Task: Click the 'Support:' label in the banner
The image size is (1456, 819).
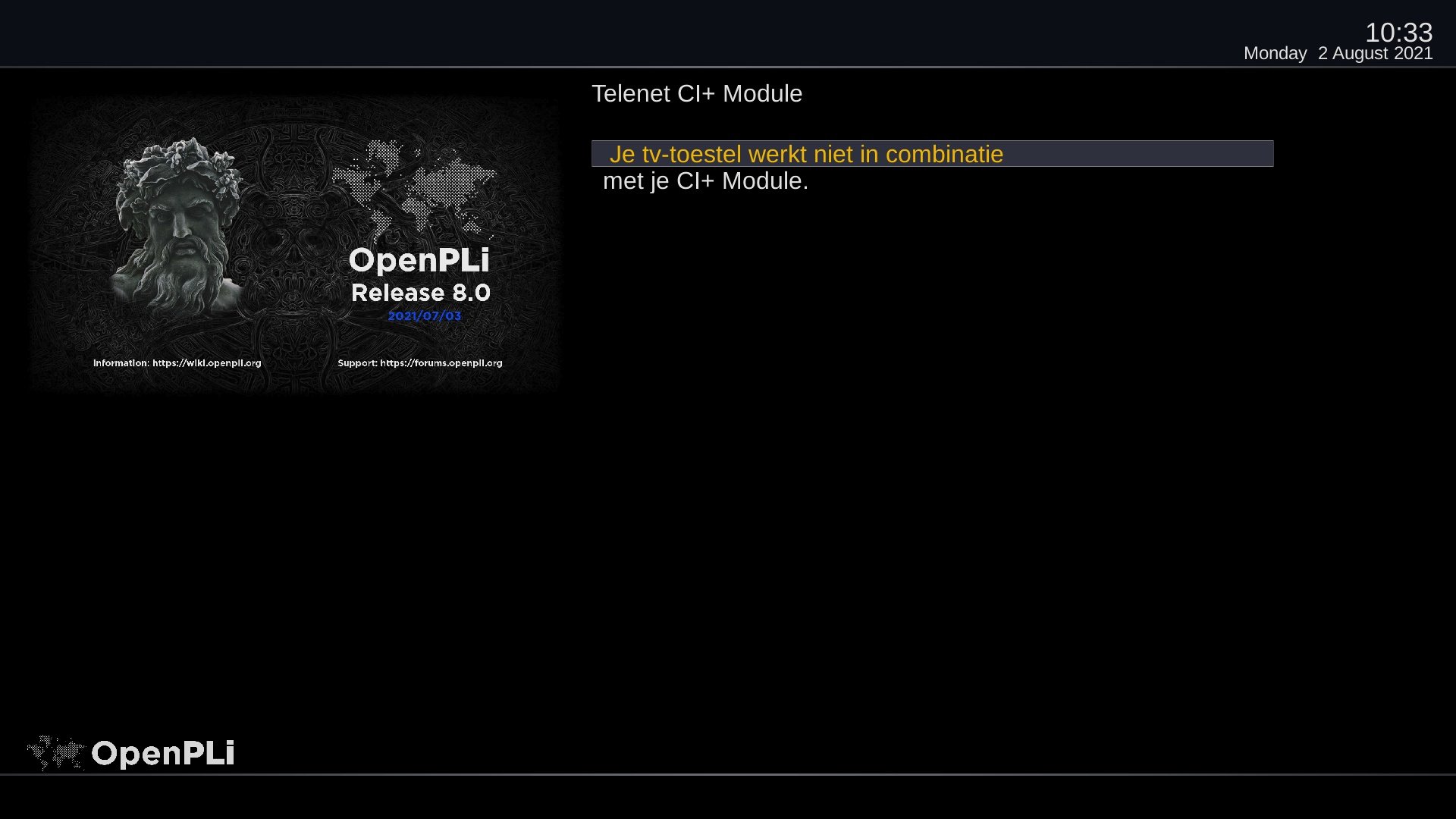Action: coord(357,363)
